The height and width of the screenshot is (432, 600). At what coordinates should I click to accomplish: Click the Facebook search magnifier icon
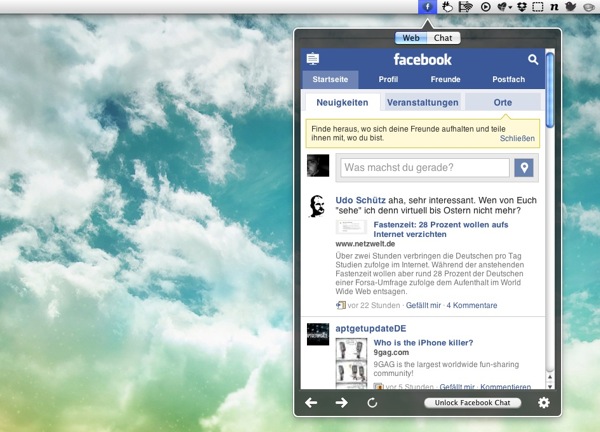[x=533, y=59]
